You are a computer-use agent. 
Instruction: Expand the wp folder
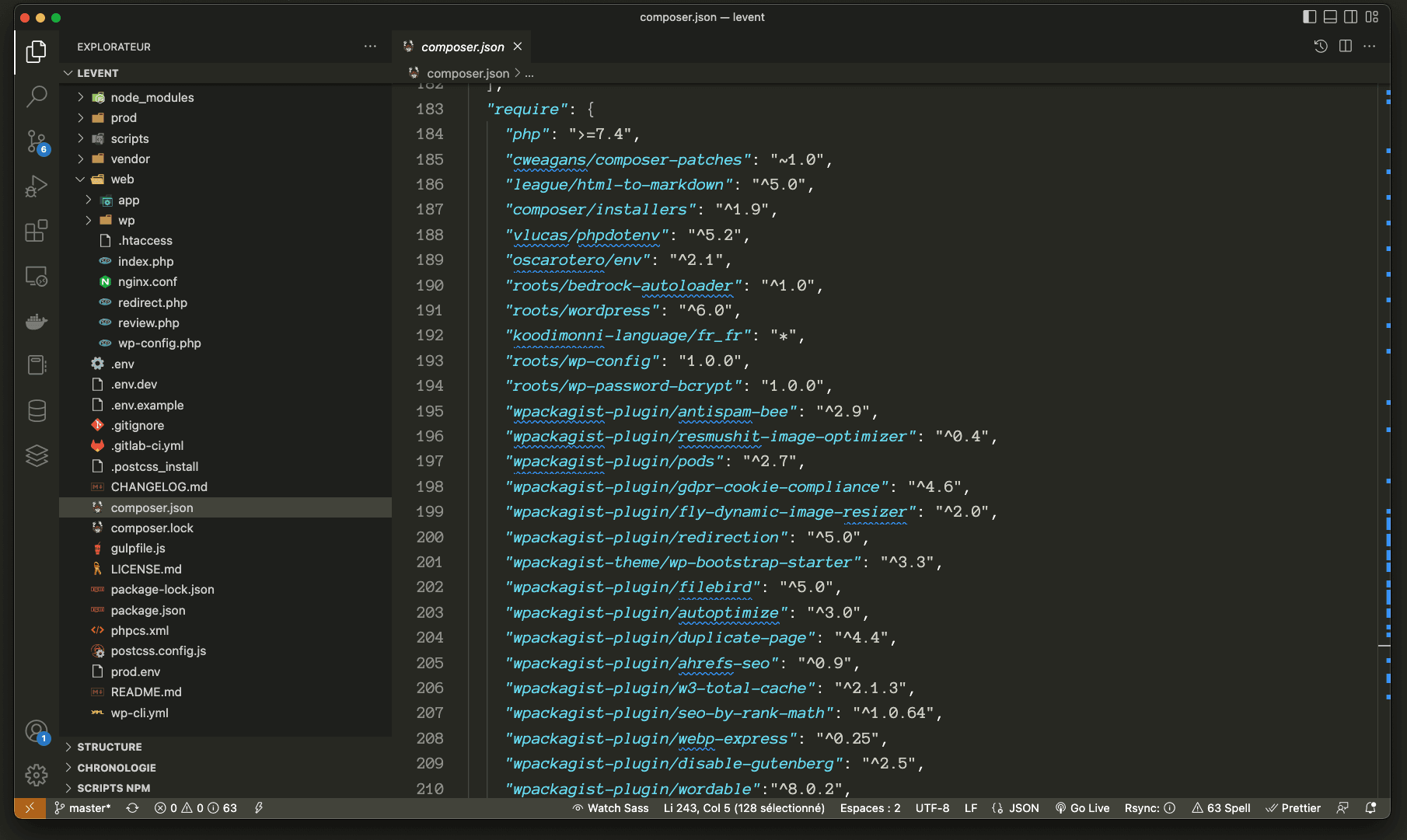point(225,220)
